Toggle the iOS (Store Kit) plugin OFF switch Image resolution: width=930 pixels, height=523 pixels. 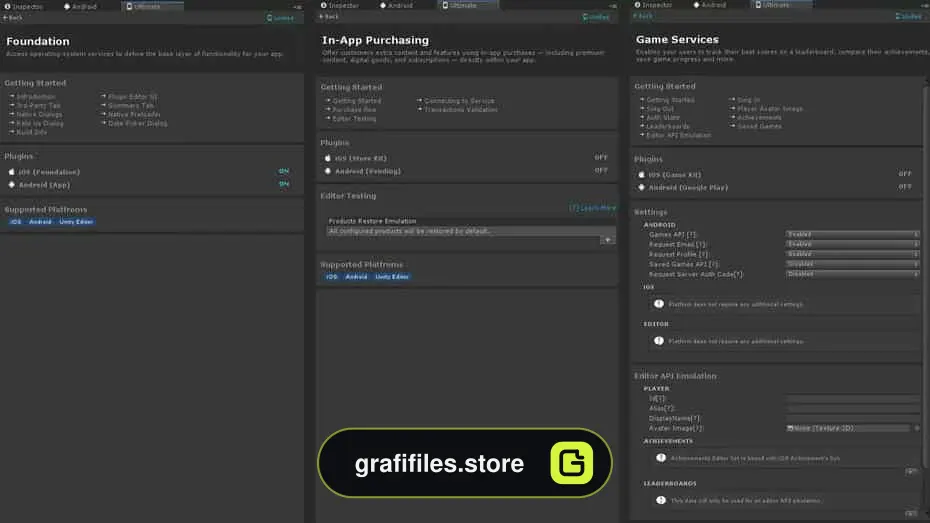601,158
